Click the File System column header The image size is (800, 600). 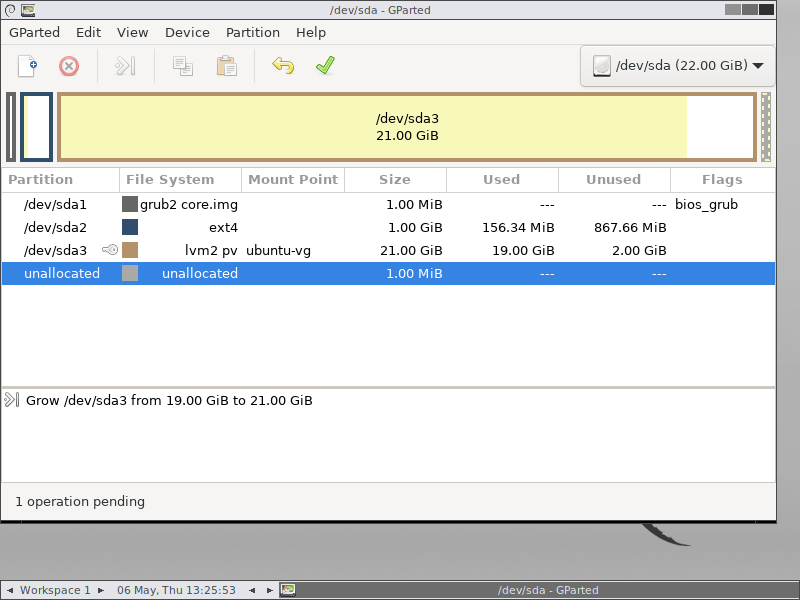pyautogui.click(x=170, y=180)
